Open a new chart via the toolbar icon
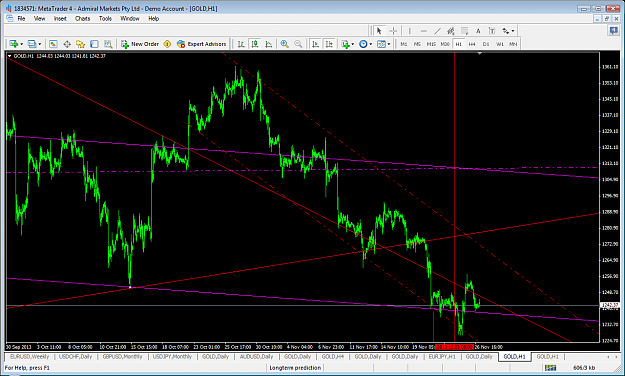This screenshot has width=625, height=376. 14,44
